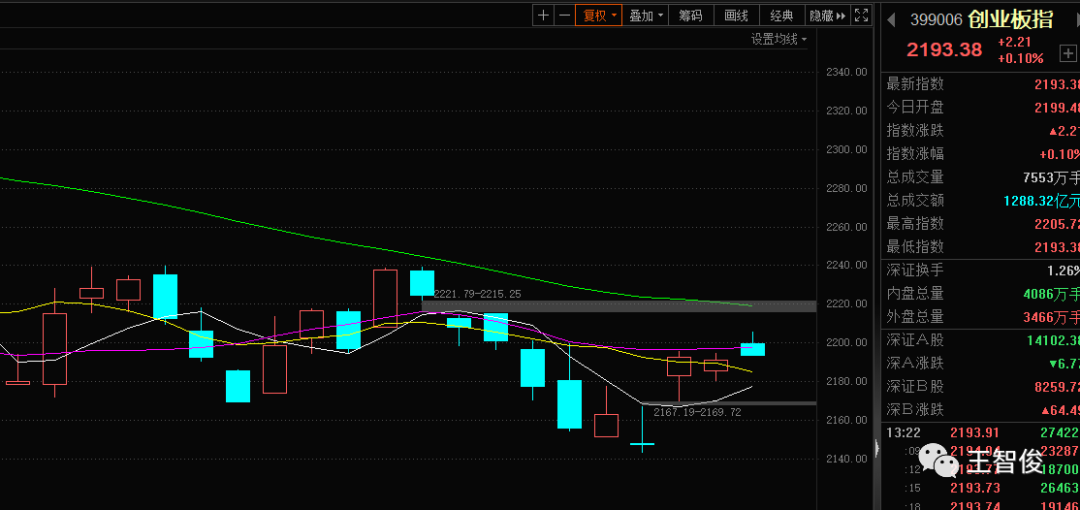
Task: Click the 深证B股 link row
Action: 983,387
